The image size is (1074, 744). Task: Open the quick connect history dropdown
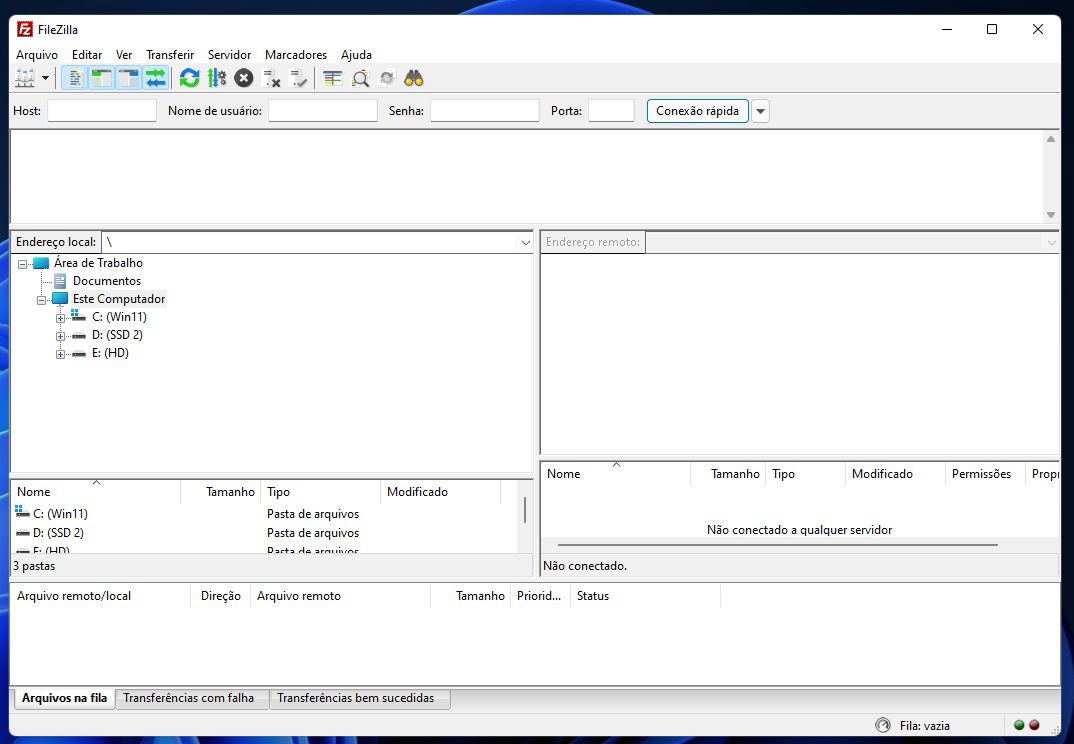point(760,111)
